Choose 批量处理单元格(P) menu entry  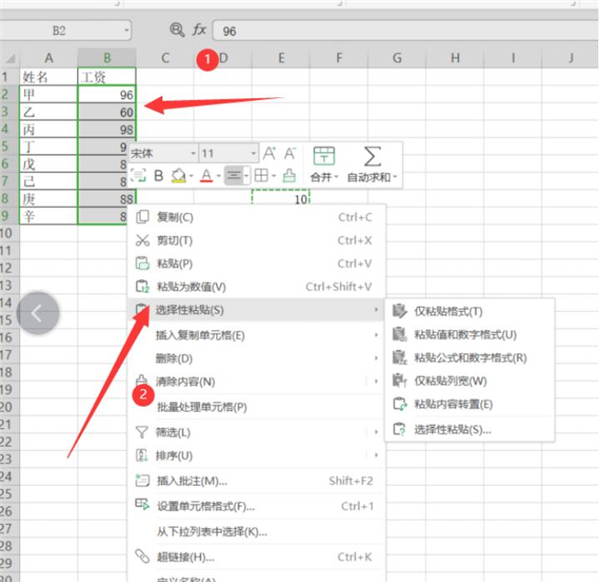tap(256, 407)
